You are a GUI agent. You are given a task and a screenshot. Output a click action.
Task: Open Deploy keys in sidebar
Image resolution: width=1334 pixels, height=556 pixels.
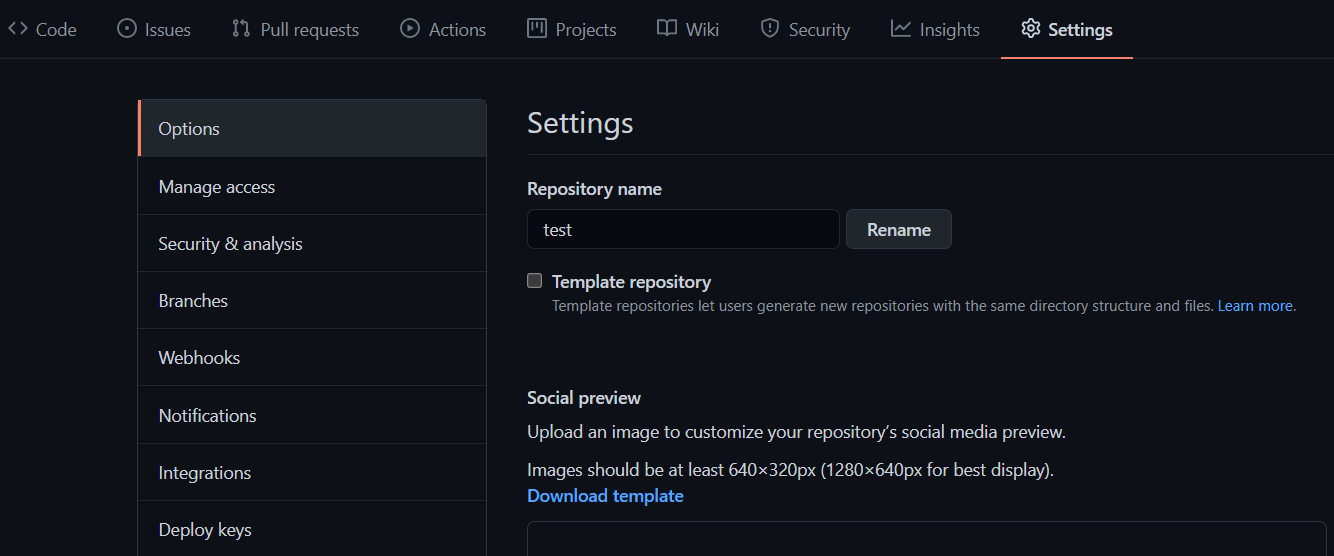pos(205,530)
